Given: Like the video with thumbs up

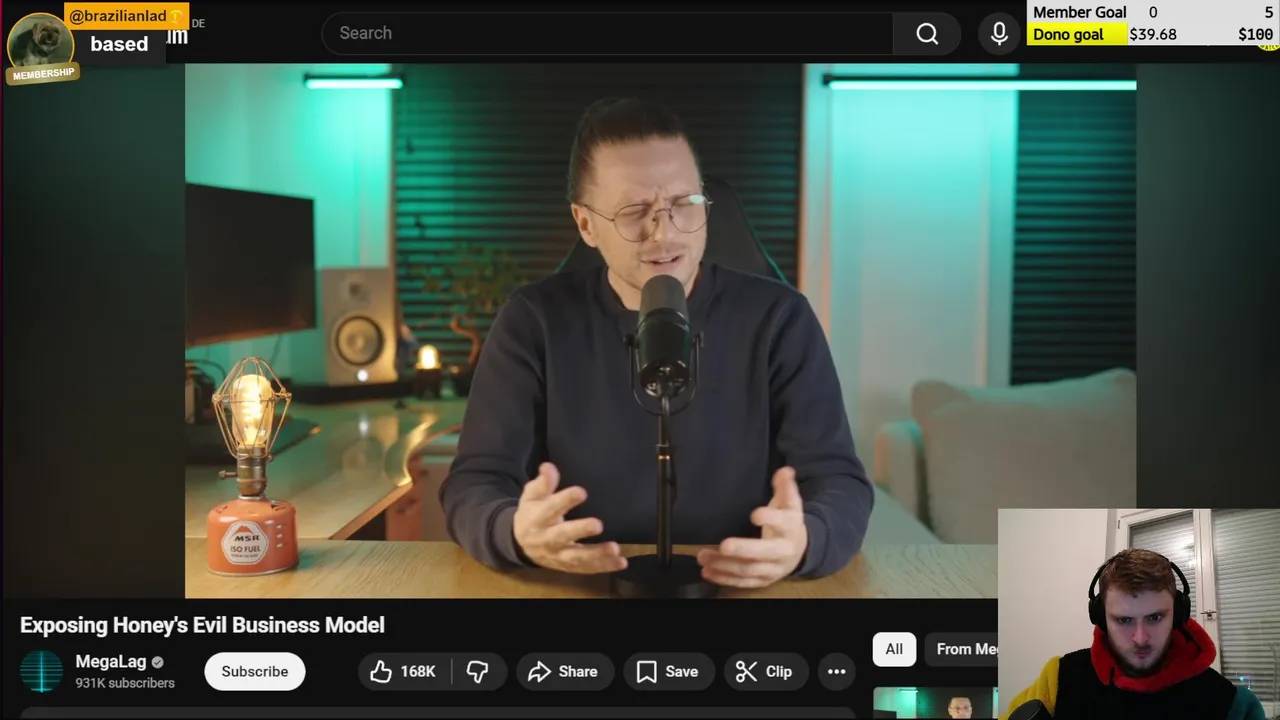Looking at the screenshot, I should (x=404, y=672).
